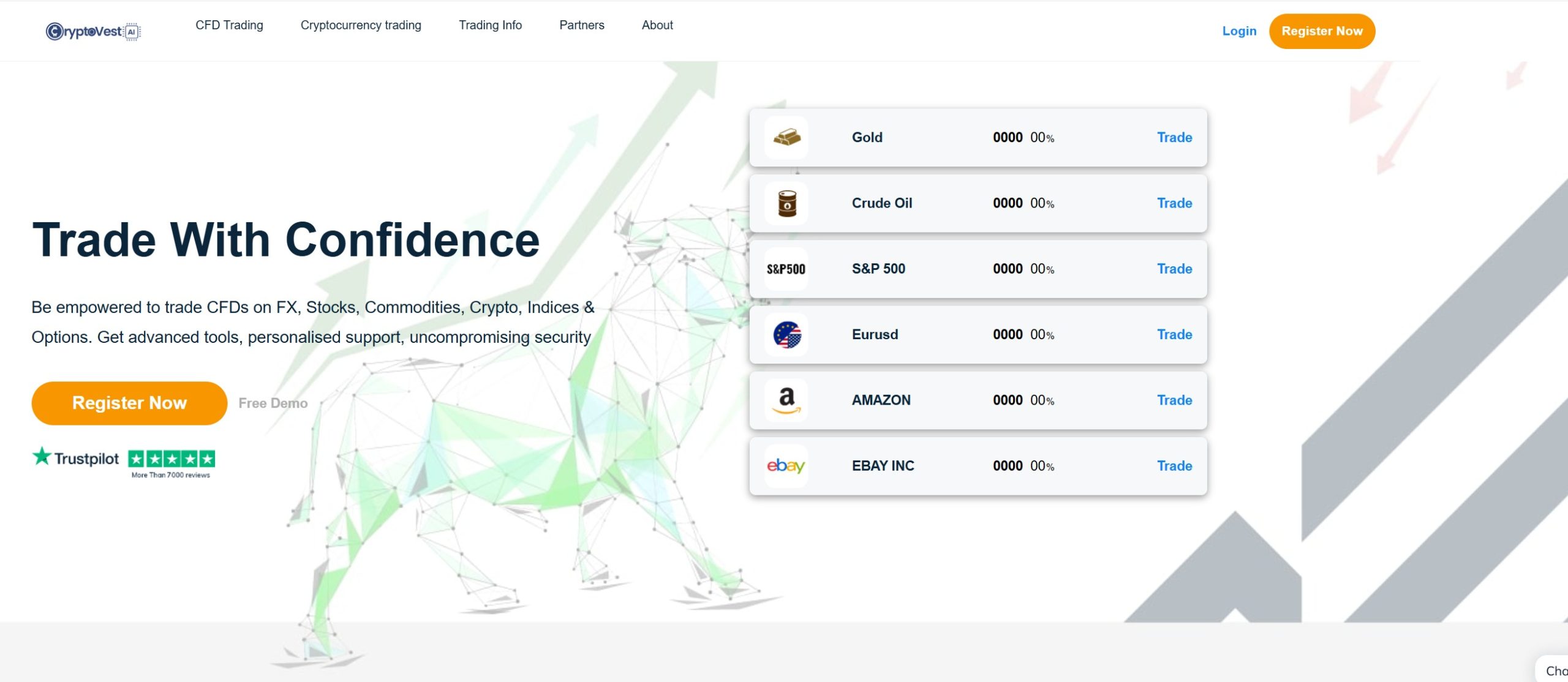
Task: Open the chat widget in the corner
Action: point(1555,670)
